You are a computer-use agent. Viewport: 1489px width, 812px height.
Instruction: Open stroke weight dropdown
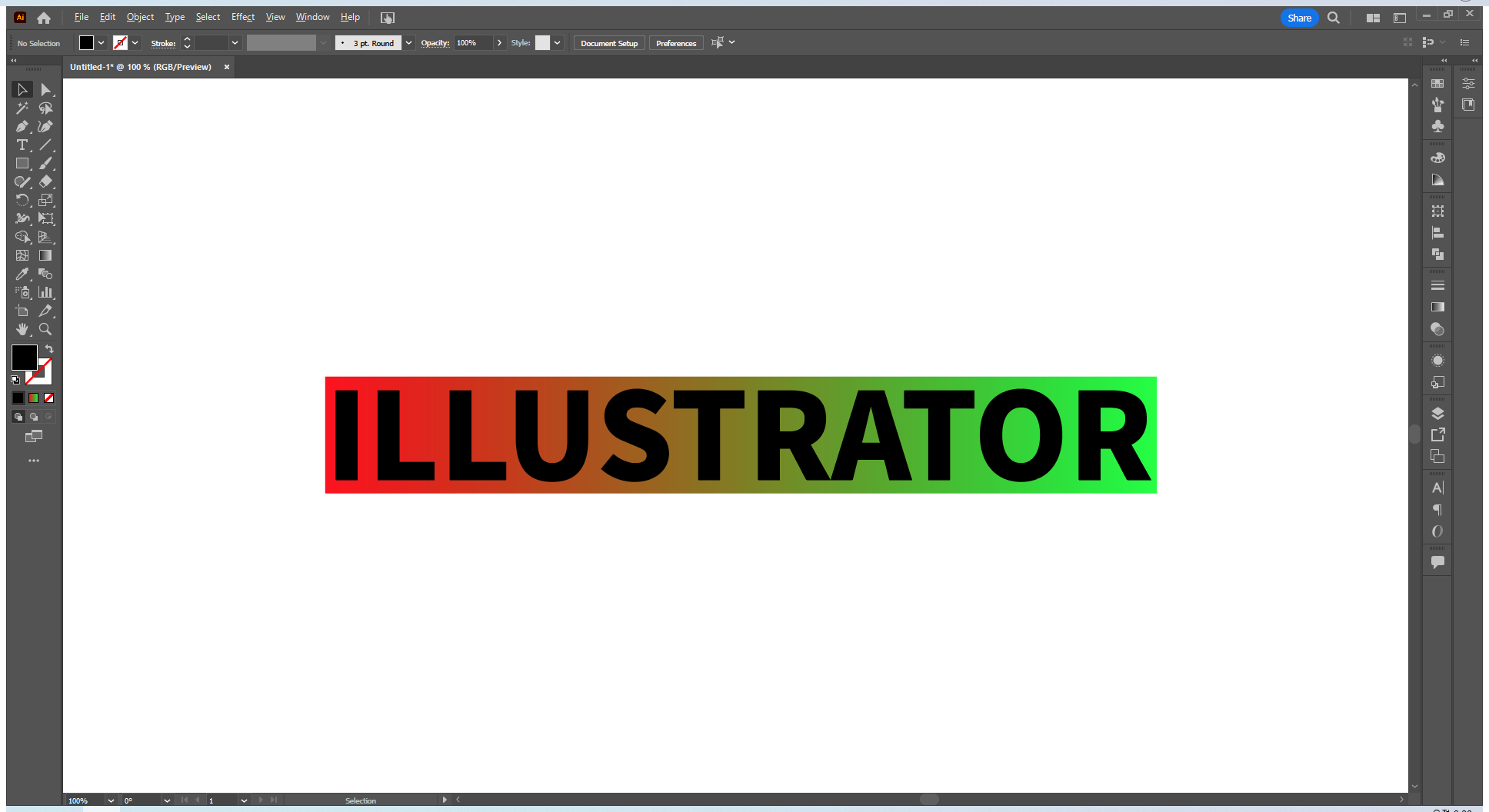click(x=235, y=43)
